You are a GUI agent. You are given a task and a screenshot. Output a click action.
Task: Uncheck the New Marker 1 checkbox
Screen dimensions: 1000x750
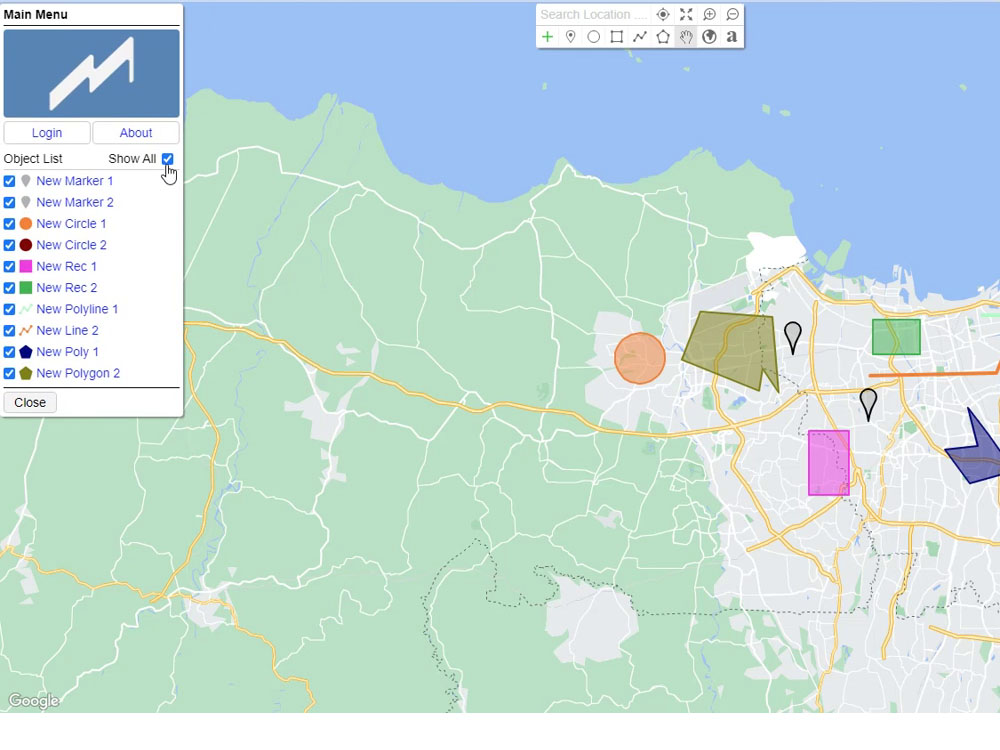pos(10,181)
